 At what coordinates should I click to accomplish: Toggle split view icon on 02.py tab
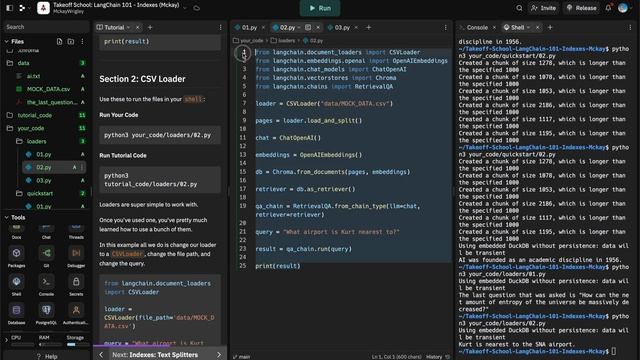308,27
